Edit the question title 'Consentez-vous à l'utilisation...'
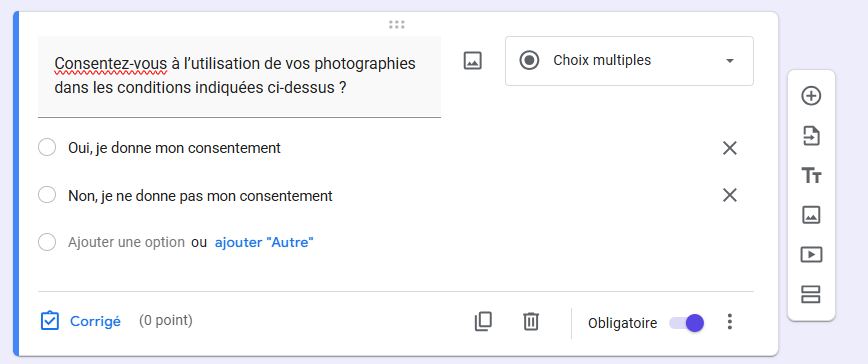This screenshot has width=868, height=364. pos(239,76)
